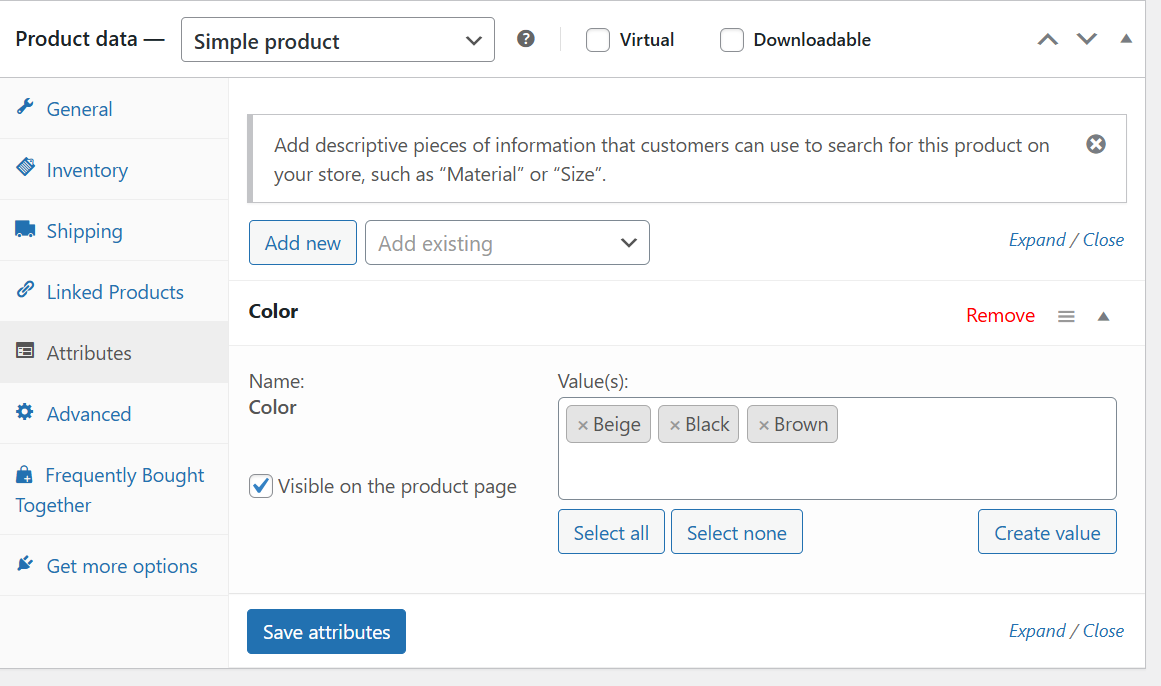1161x686 pixels.
Task: Dismiss the attributes info notice
Action: (x=1096, y=144)
